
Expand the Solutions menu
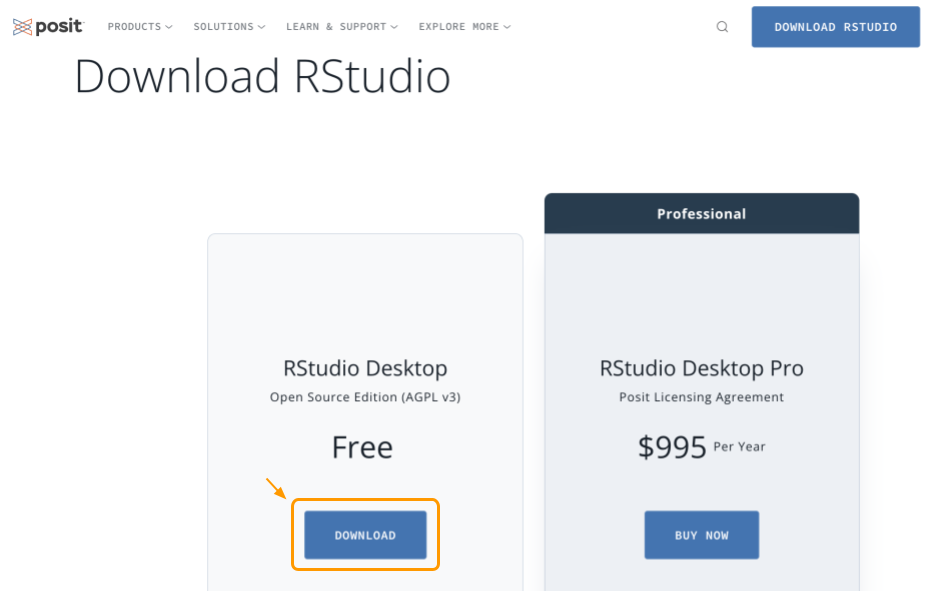tap(229, 27)
